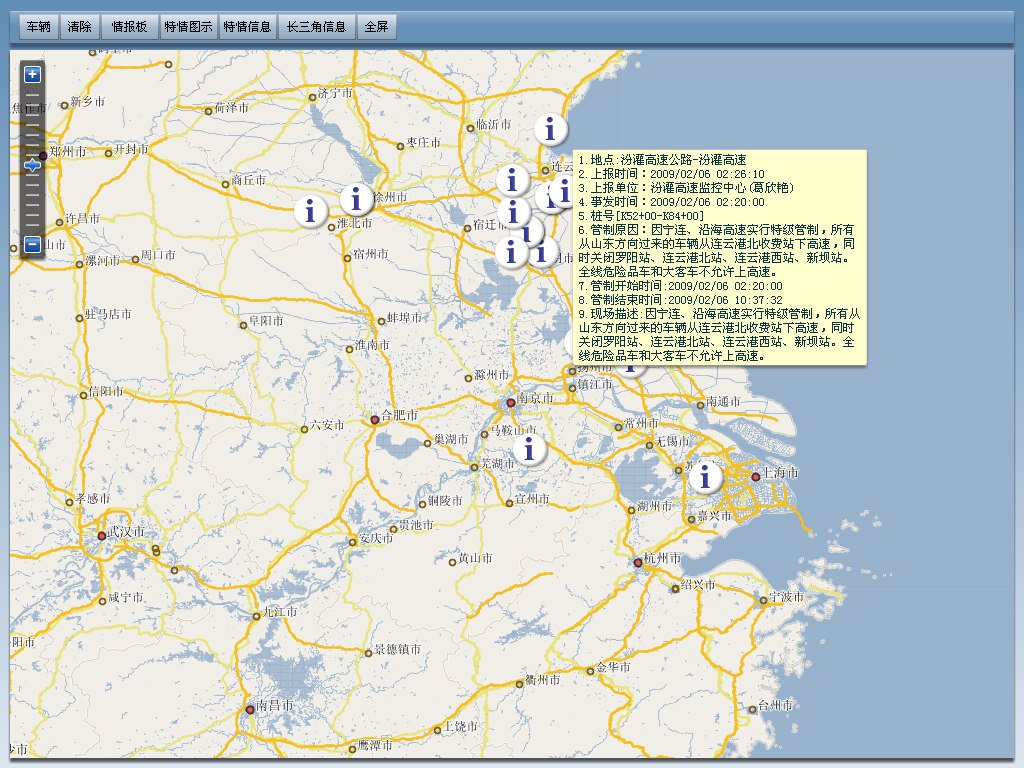Switch to 全屏 fullscreen mode
The height and width of the screenshot is (768, 1024).
point(376,27)
